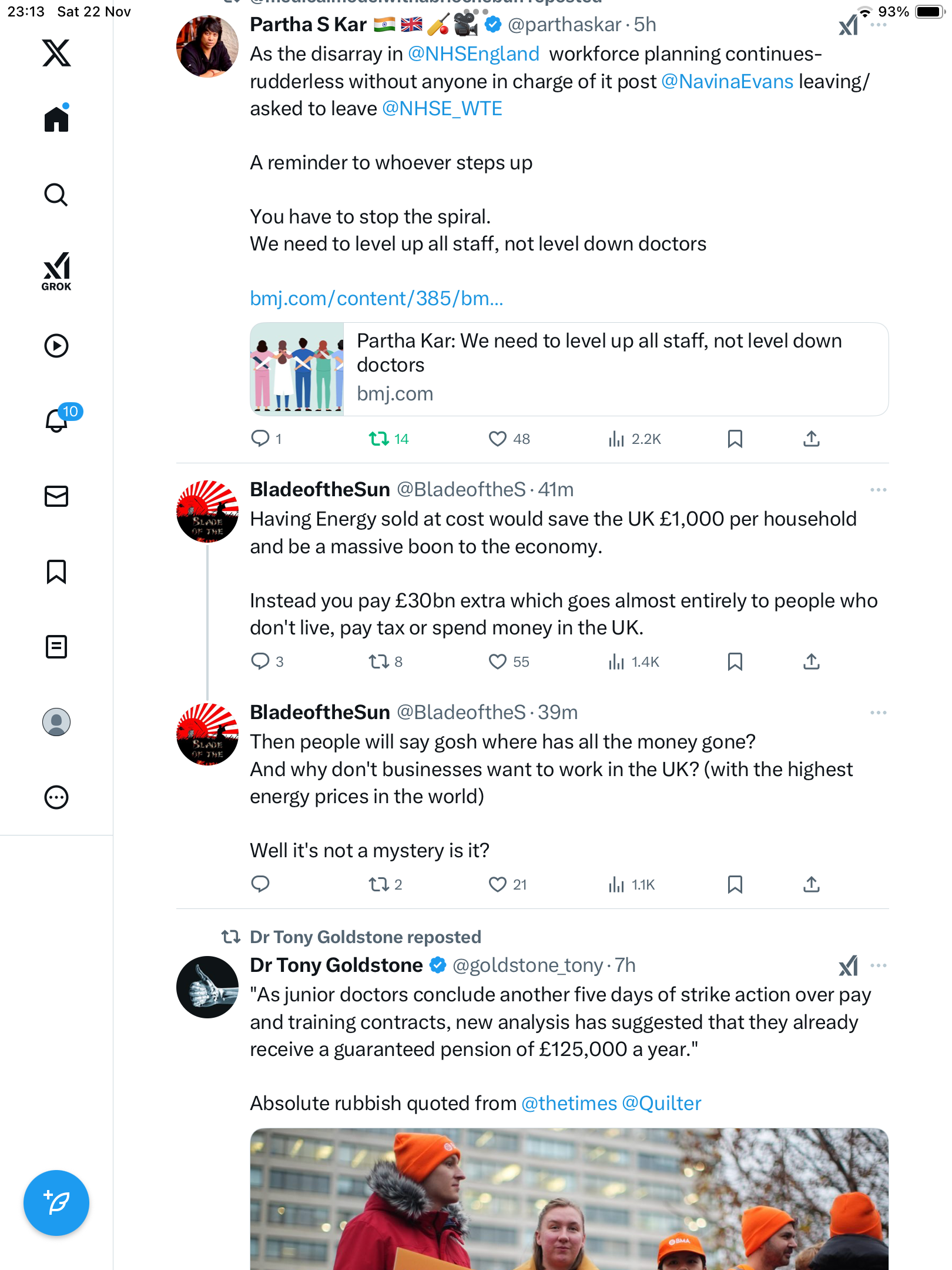Open the BMJ article preview card
Screen dimensions: 952x1270
click(569, 369)
